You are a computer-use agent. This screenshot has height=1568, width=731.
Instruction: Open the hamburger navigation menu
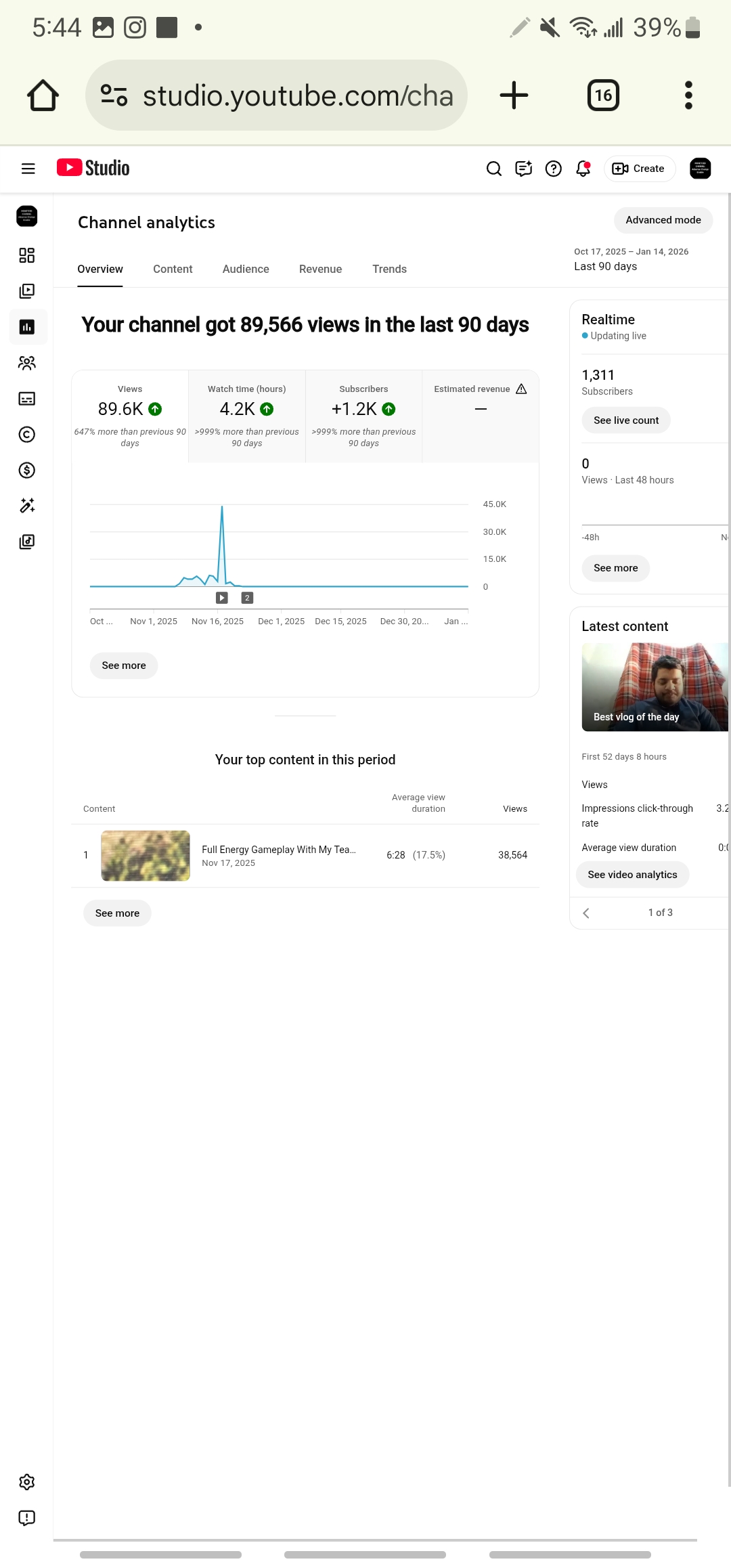point(28,169)
